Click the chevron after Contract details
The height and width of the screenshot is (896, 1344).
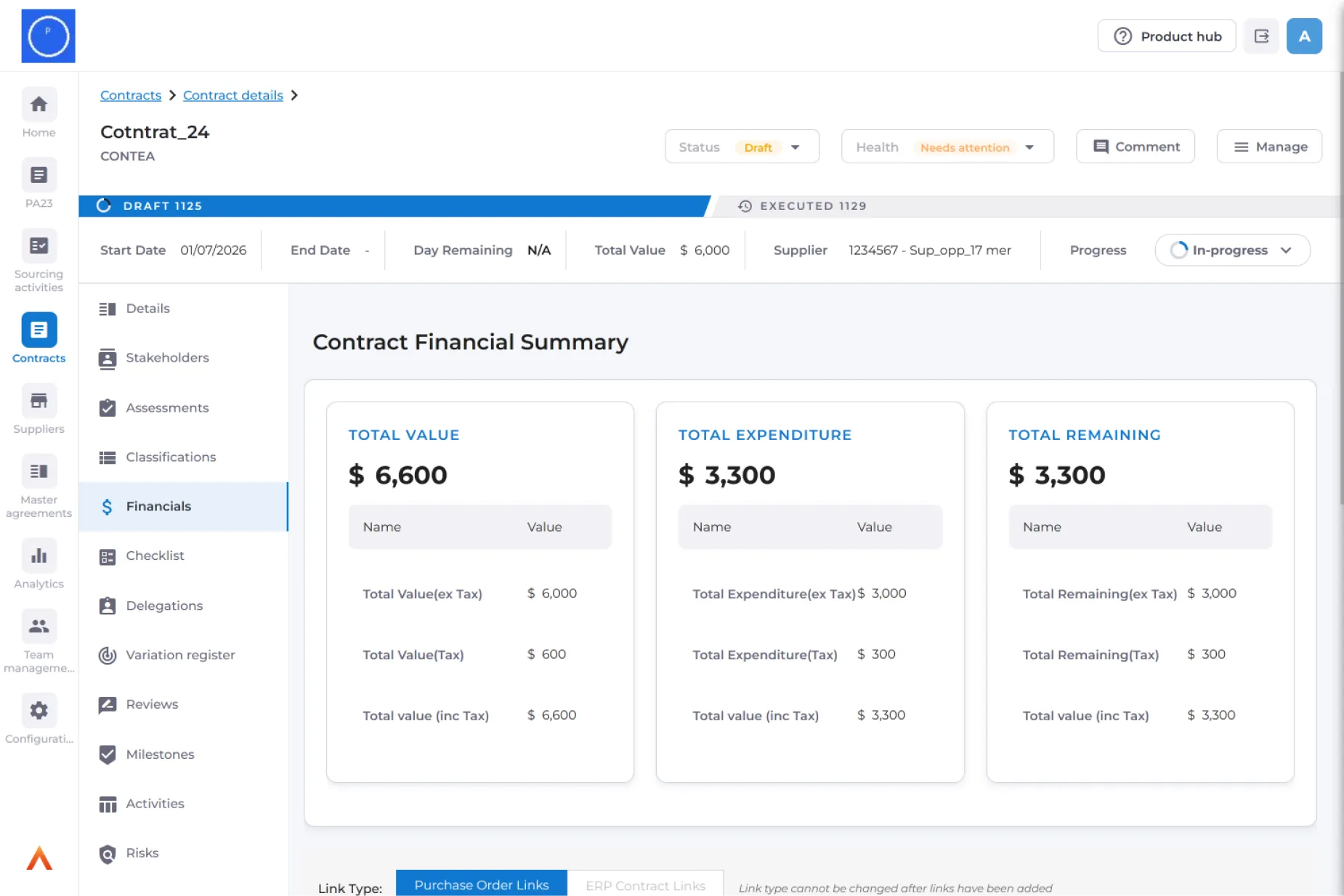pos(294,95)
